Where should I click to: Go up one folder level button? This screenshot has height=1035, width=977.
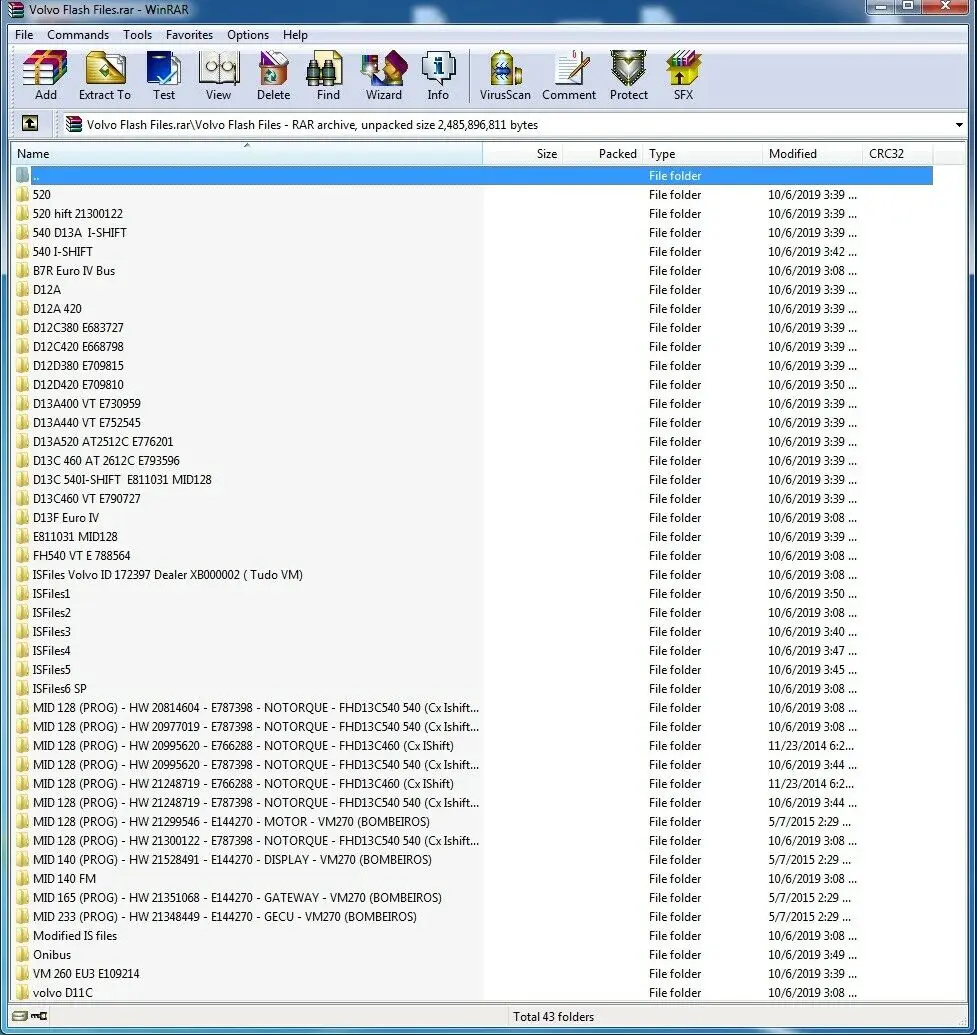[x=30, y=123]
